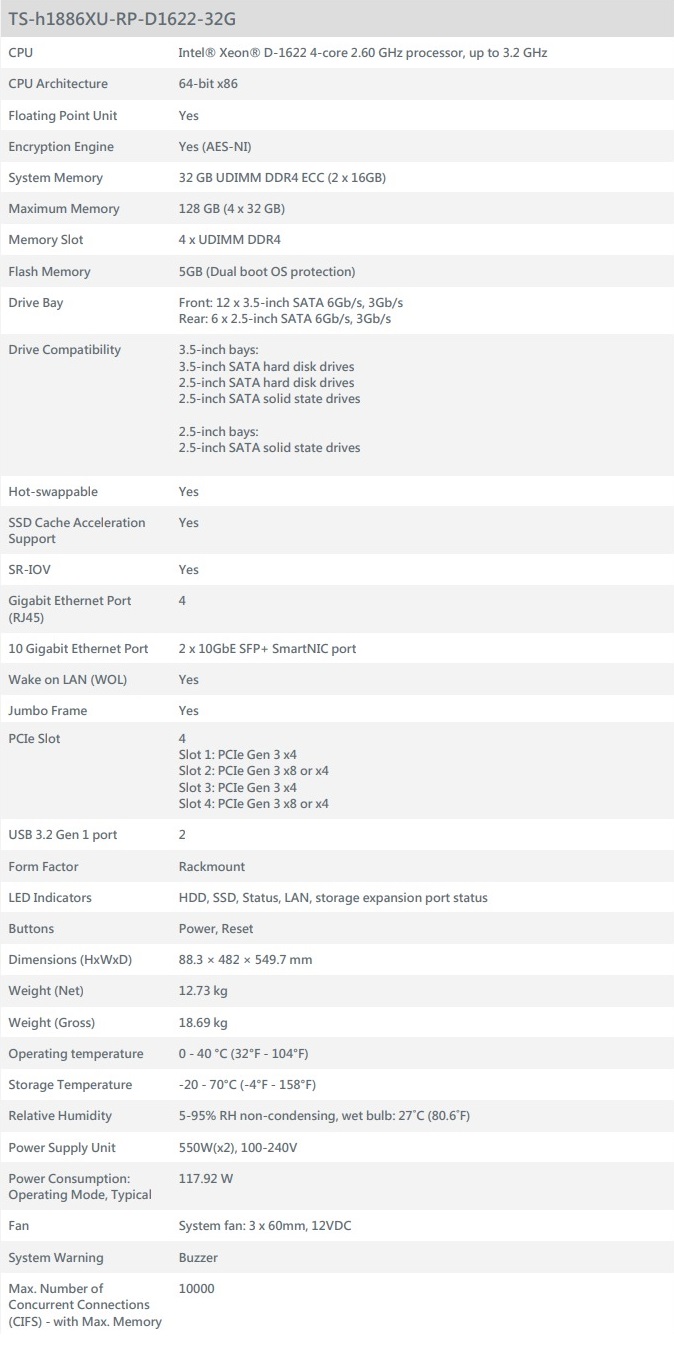Viewport: 674px width, 1350px height.
Task: Click the Intel Xeon D-1622 processor description
Action: pos(362,52)
